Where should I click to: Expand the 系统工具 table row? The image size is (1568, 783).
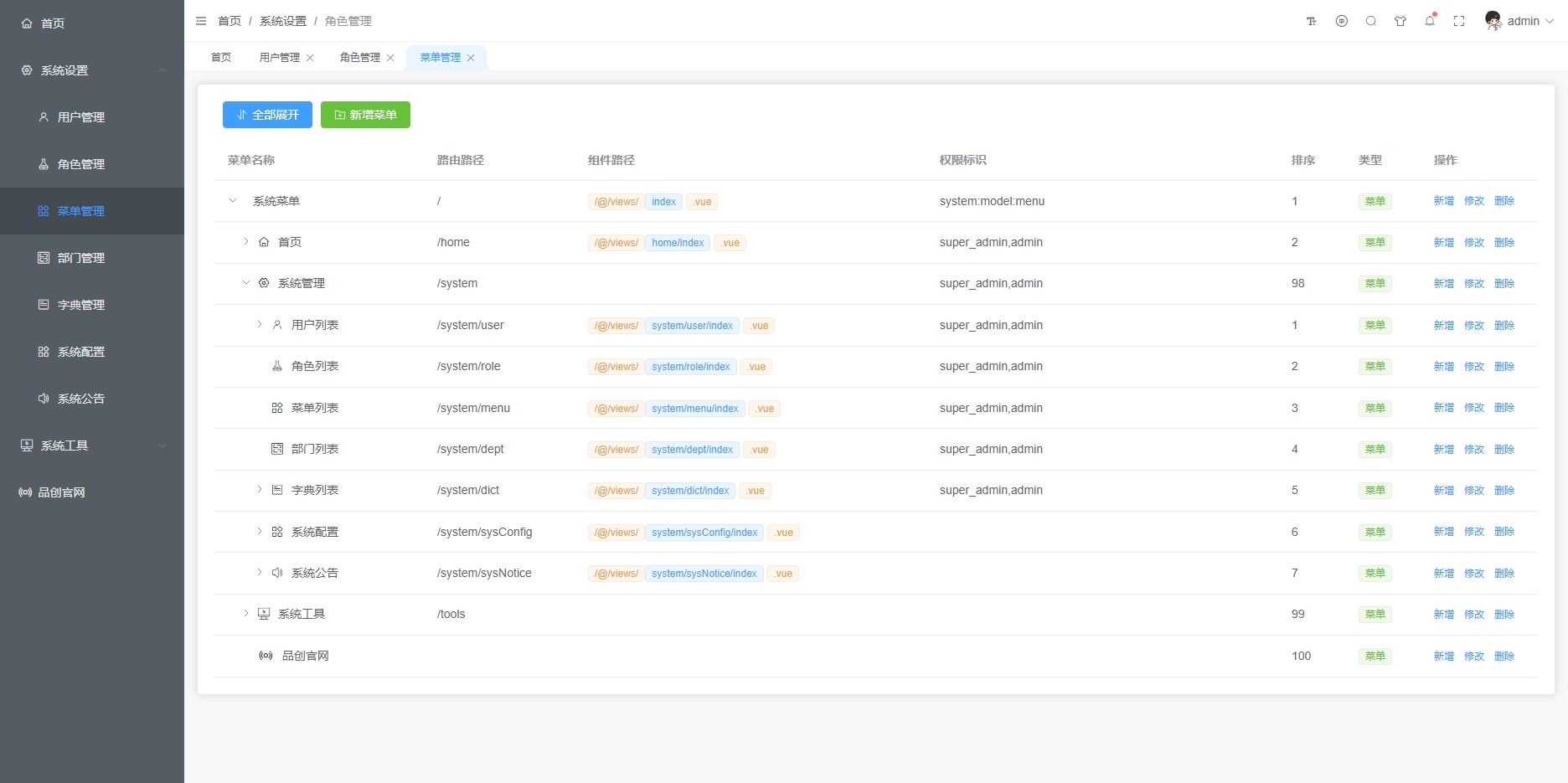246,614
